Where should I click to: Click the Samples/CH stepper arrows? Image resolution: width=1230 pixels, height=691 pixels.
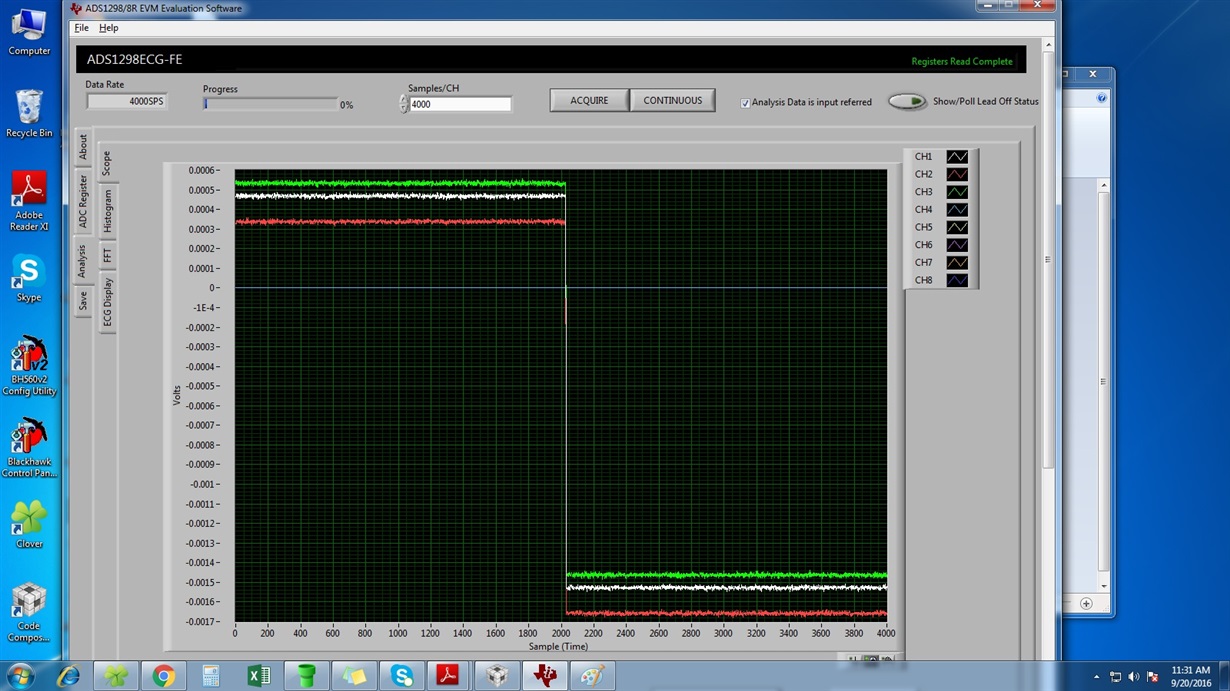[404, 104]
